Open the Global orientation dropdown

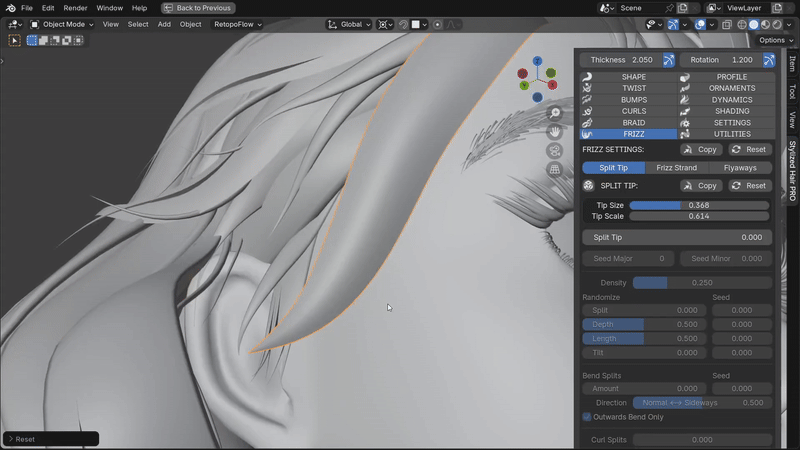pos(349,24)
